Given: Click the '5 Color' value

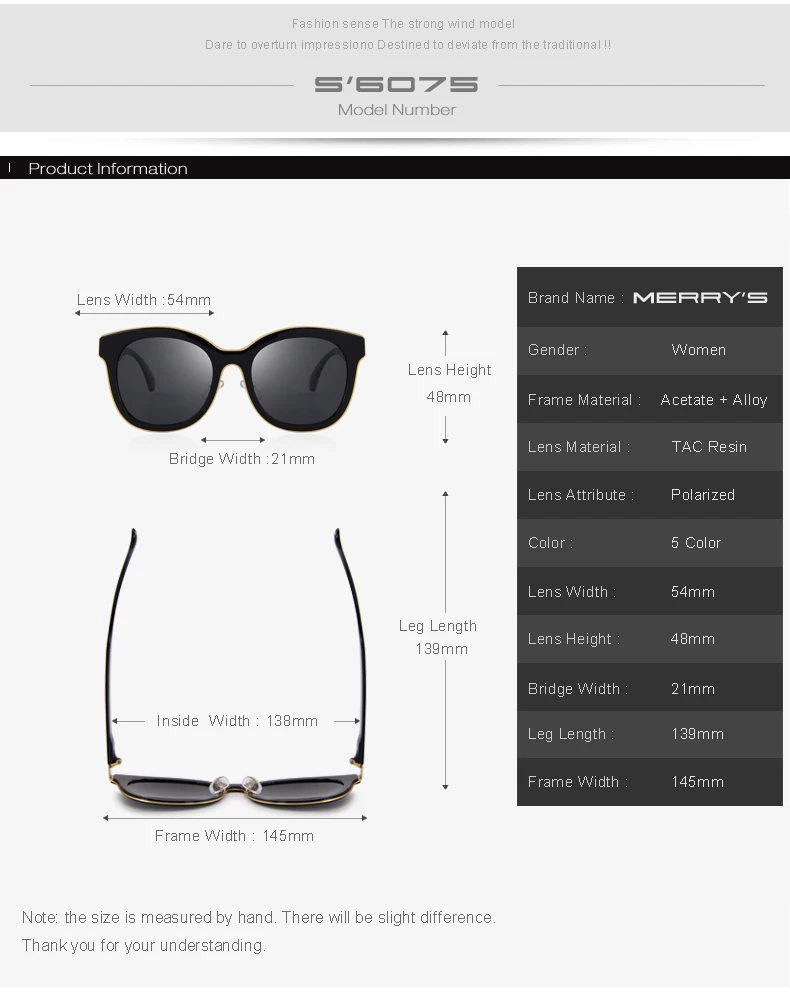Looking at the screenshot, I should pos(696,543).
